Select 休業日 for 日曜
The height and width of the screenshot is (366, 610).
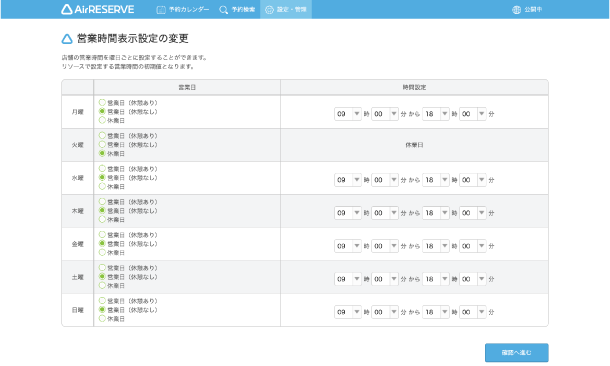[102, 319]
